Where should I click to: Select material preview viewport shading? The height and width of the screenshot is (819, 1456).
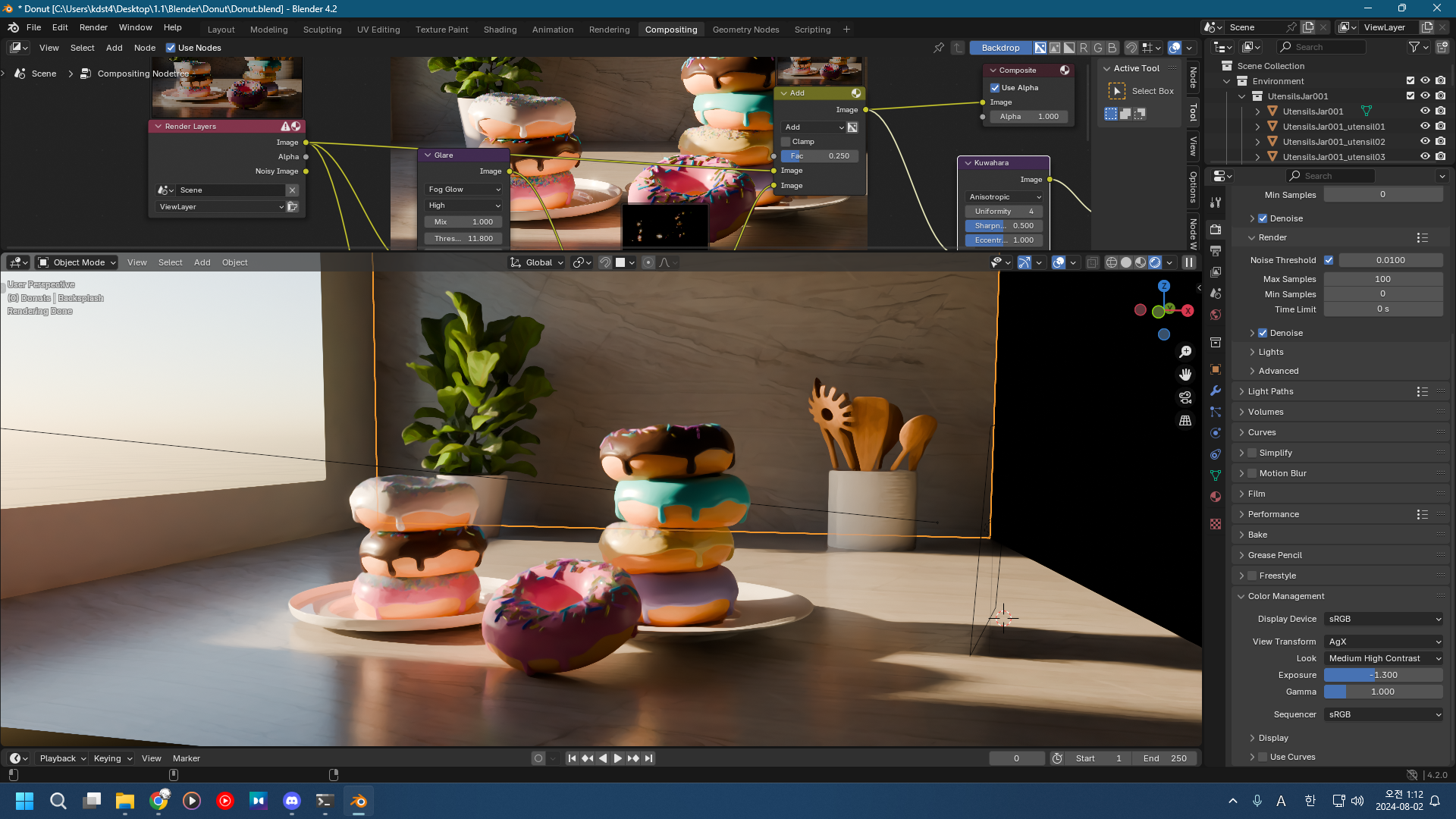tap(1141, 262)
